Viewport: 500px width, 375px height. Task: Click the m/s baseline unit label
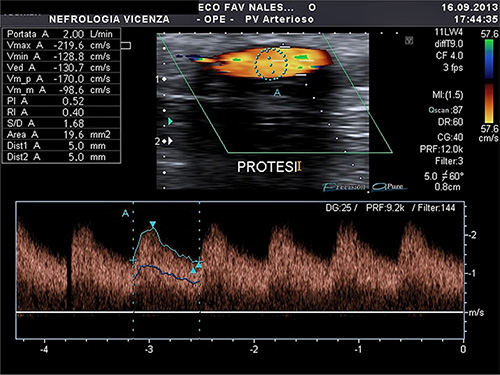click(x=476, y=313)
